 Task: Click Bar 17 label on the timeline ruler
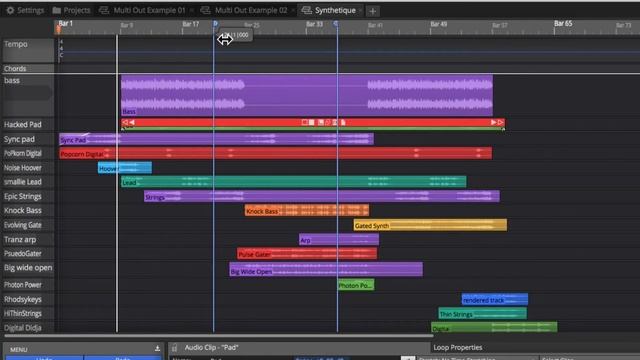(x=191, y=24)
